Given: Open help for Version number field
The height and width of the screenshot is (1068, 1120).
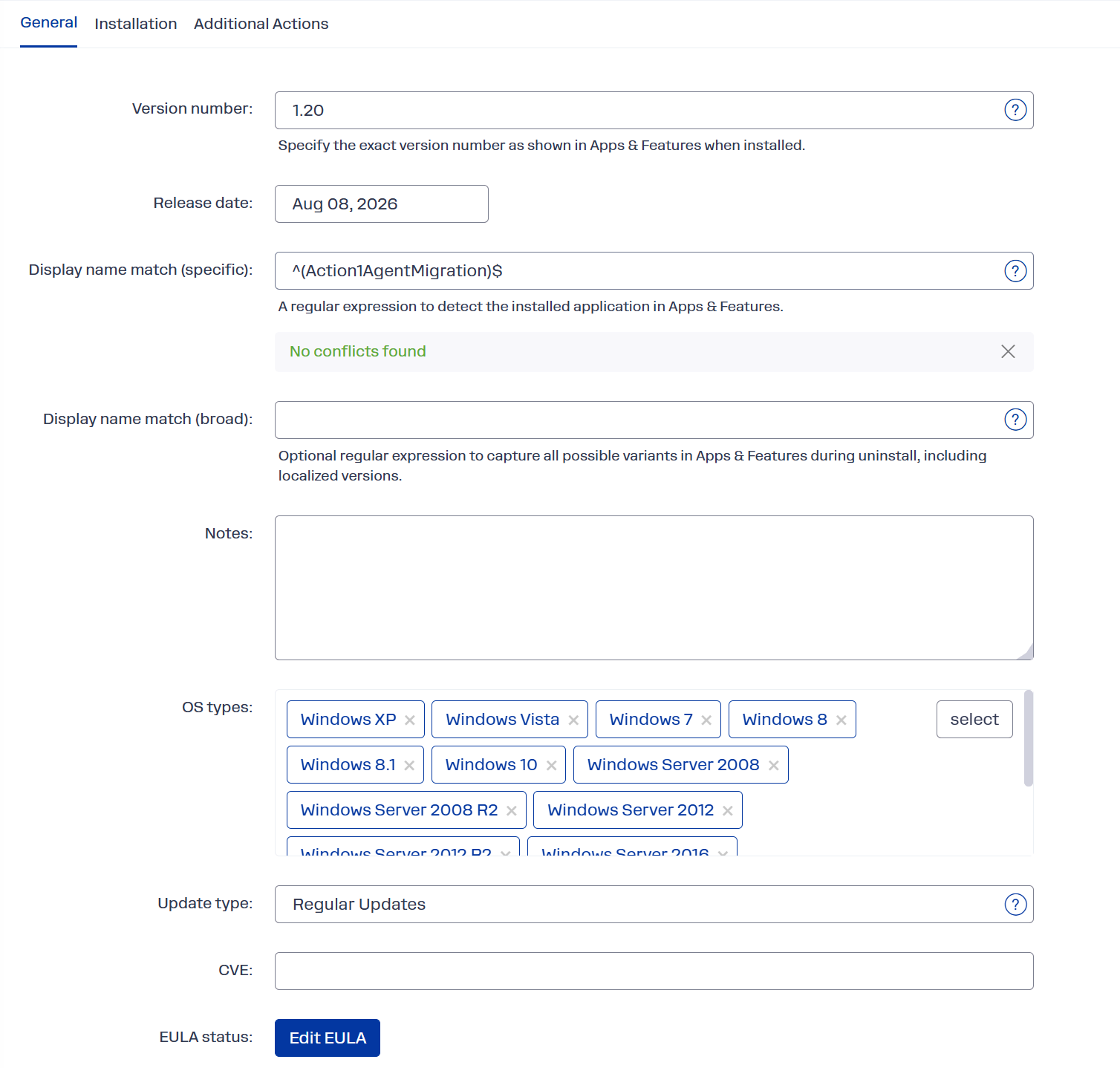Looking at the screenshot, I should pos(1015,110).
